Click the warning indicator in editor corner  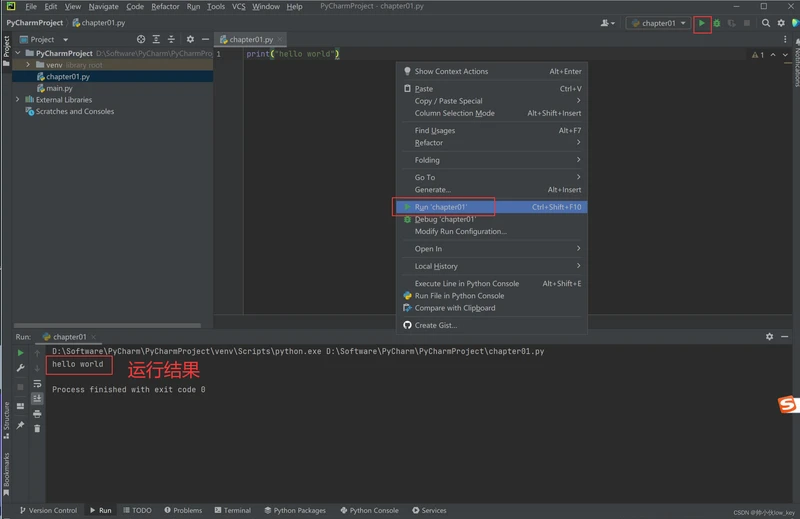point(758,55)
